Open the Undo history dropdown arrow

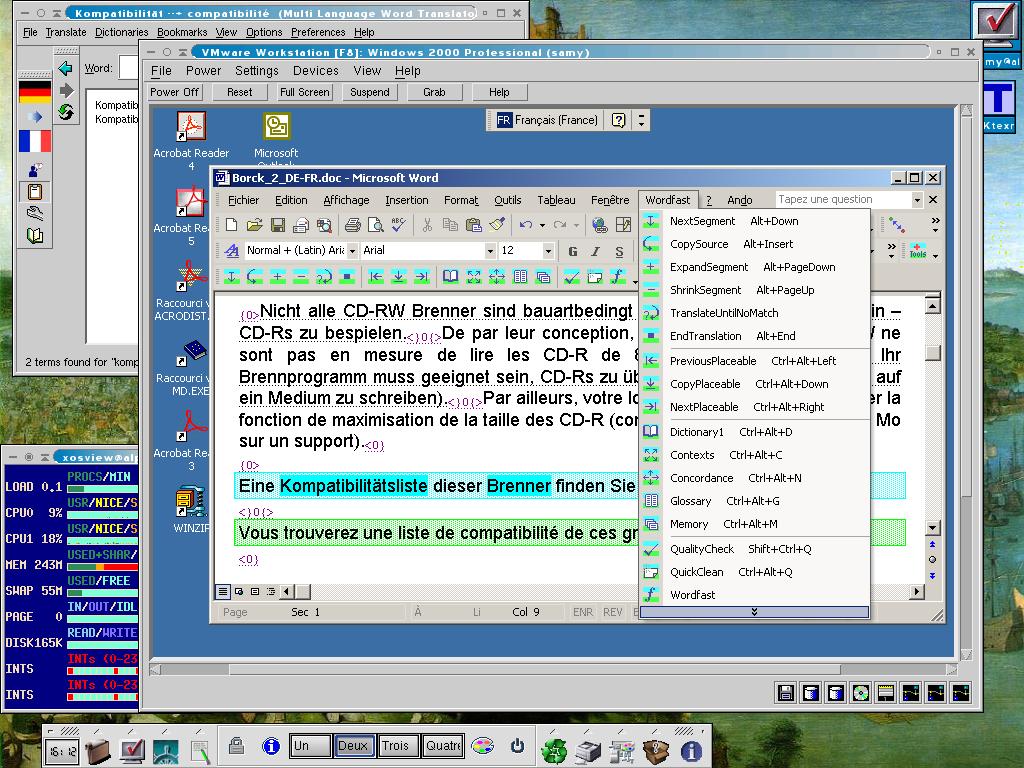(542, 225)
